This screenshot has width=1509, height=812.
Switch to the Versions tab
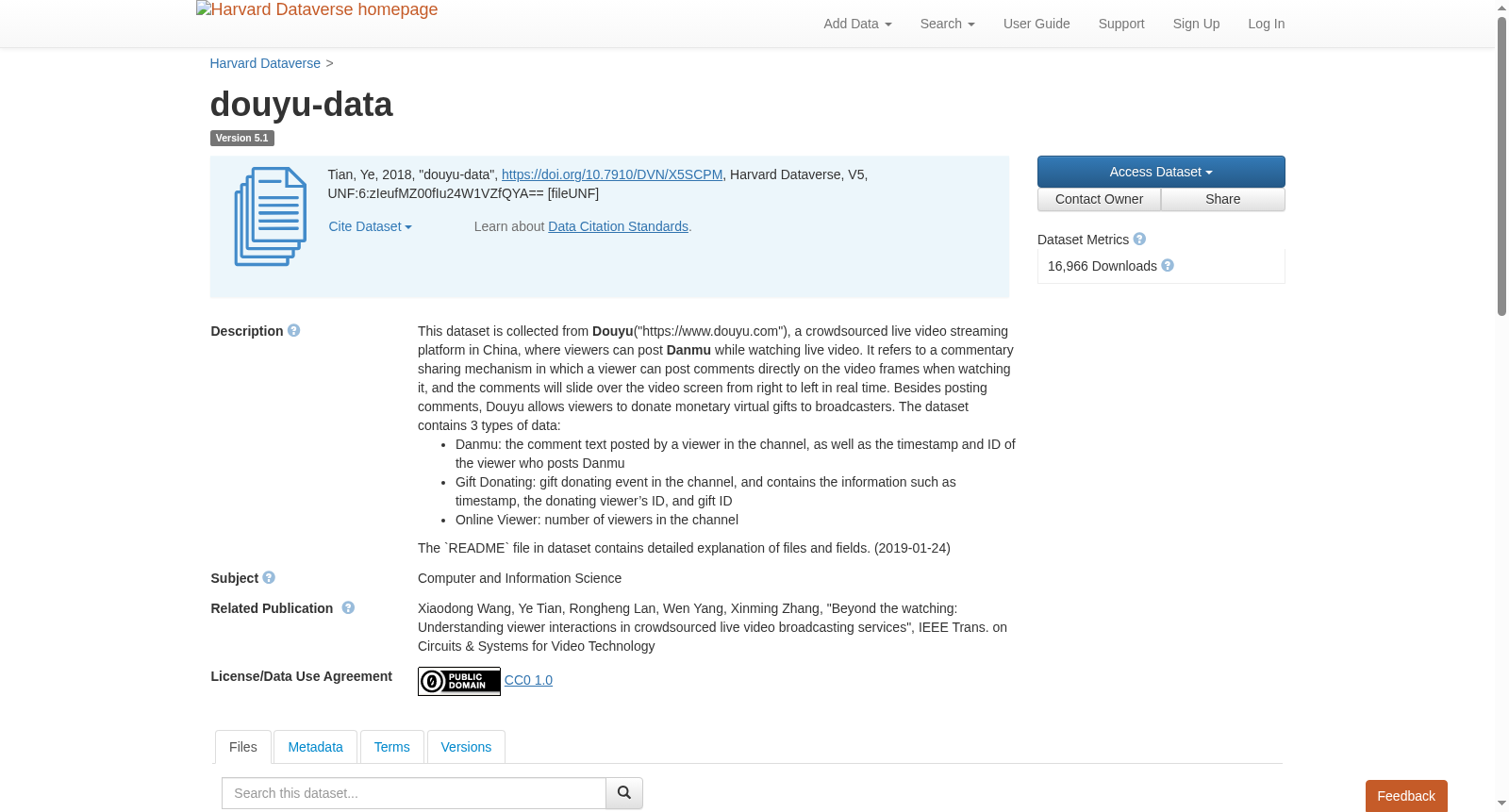[466, 747]
